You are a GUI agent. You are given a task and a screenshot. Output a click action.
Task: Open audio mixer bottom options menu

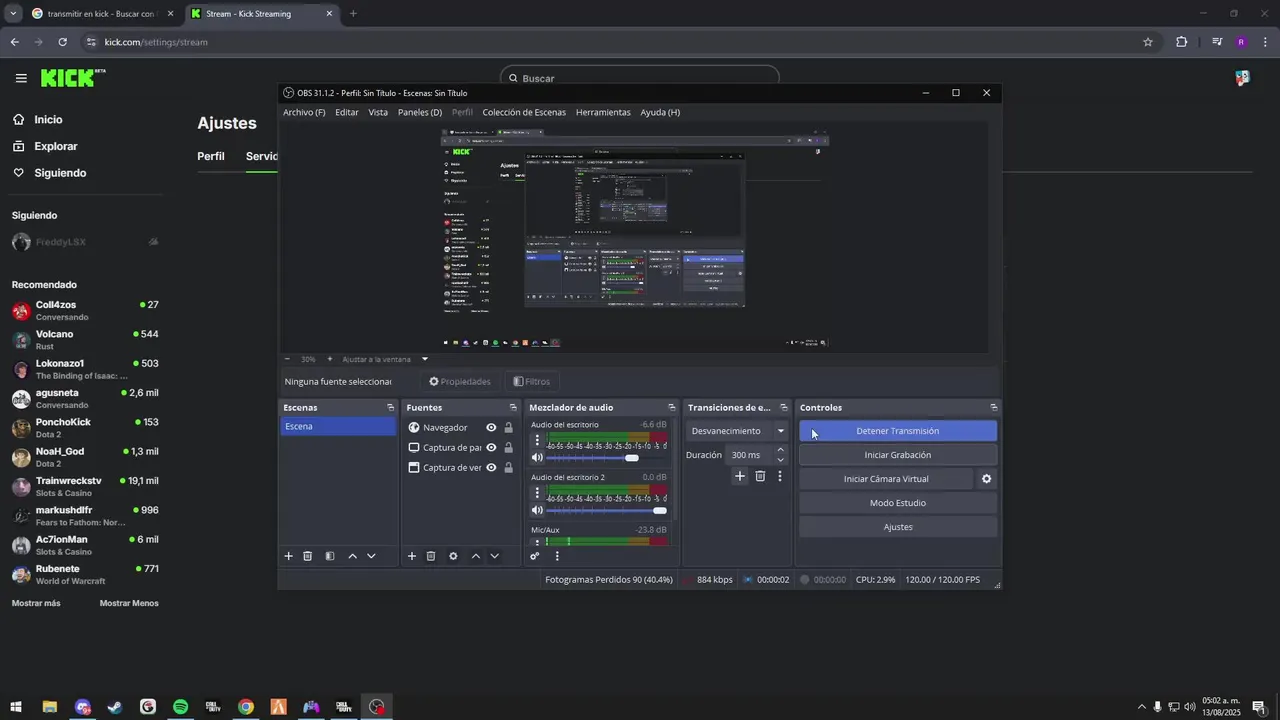pyautogui.click(x=557, y=556)
